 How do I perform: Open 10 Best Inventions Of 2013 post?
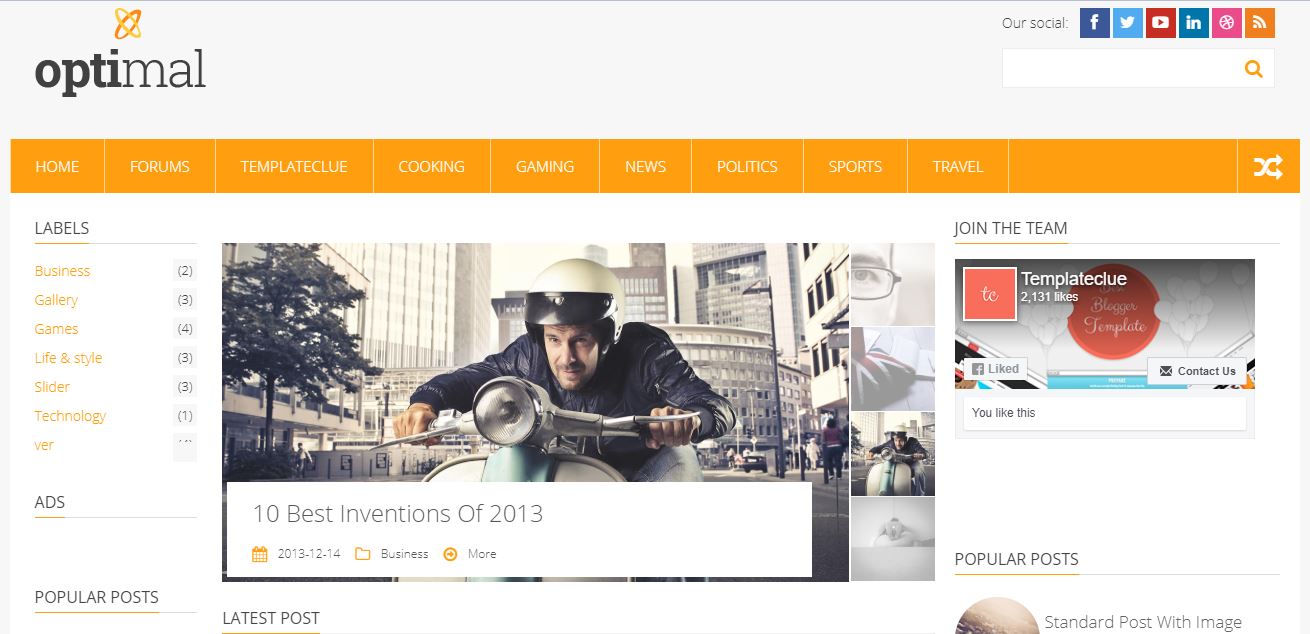coord(397,514)
